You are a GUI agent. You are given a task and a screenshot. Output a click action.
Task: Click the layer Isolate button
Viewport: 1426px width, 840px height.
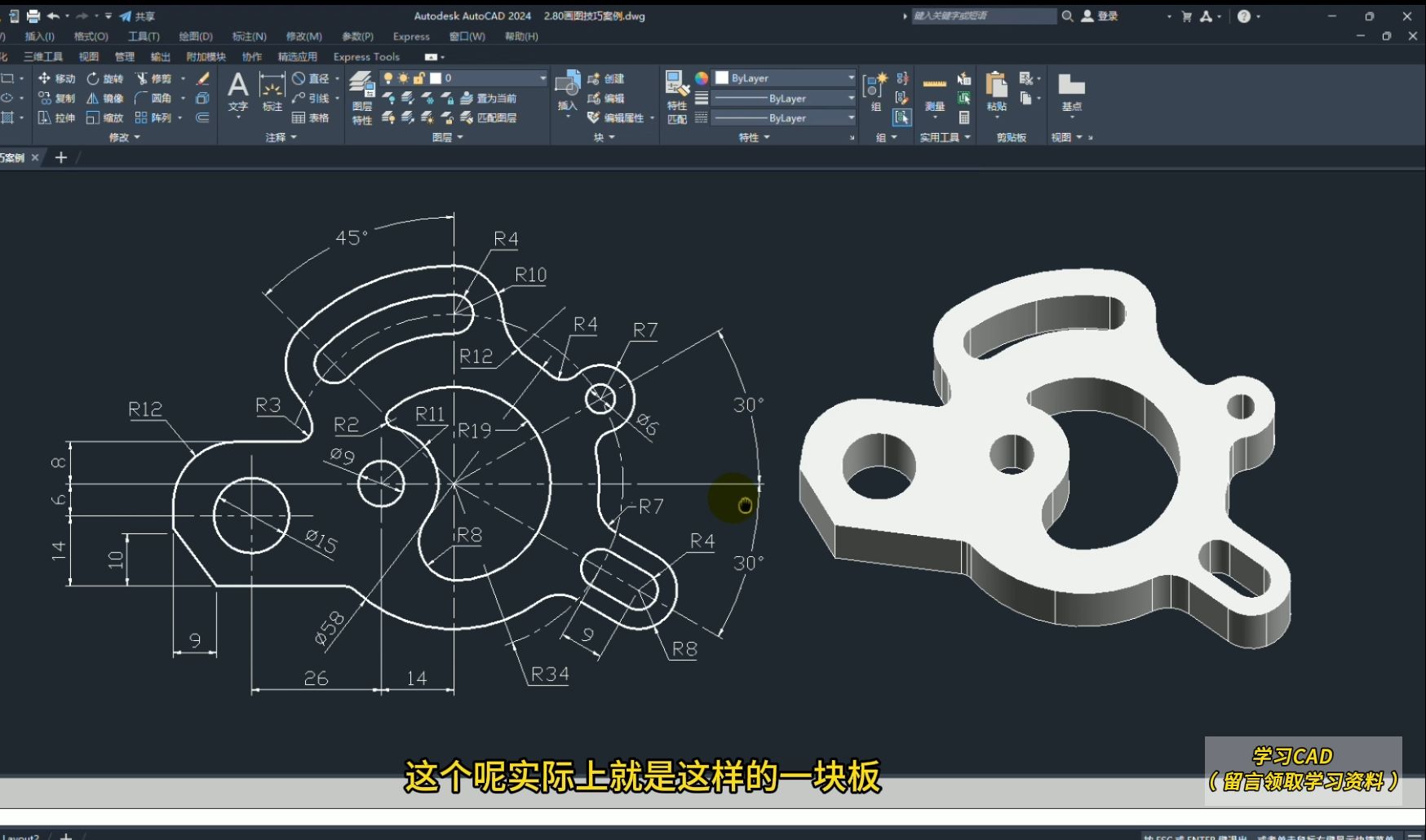(x=408, y=98)
